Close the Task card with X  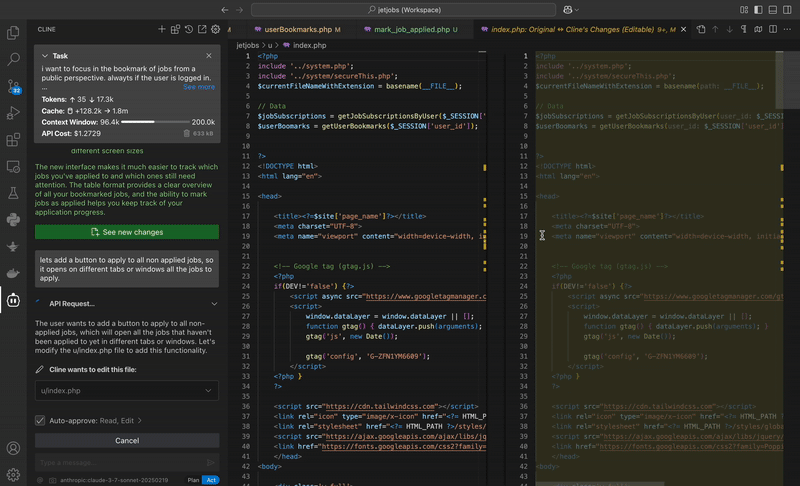pos(209,56)
